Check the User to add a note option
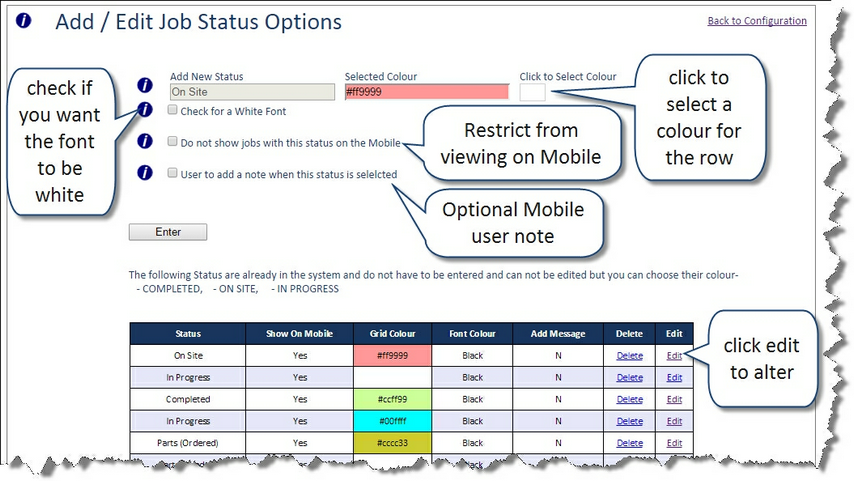Image resolution: width=854 pixels, height=481 pixels. click(173, 173)
